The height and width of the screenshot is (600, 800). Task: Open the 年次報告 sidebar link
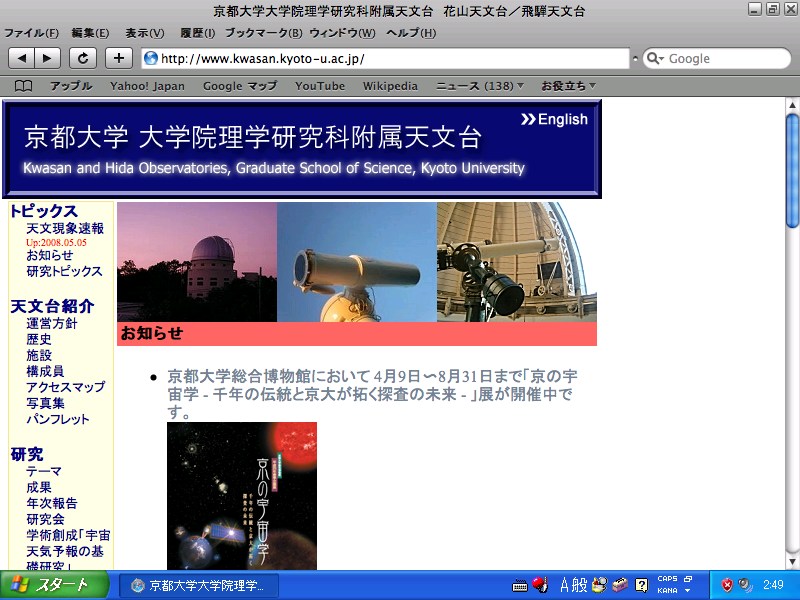click(x=52, y=504)
